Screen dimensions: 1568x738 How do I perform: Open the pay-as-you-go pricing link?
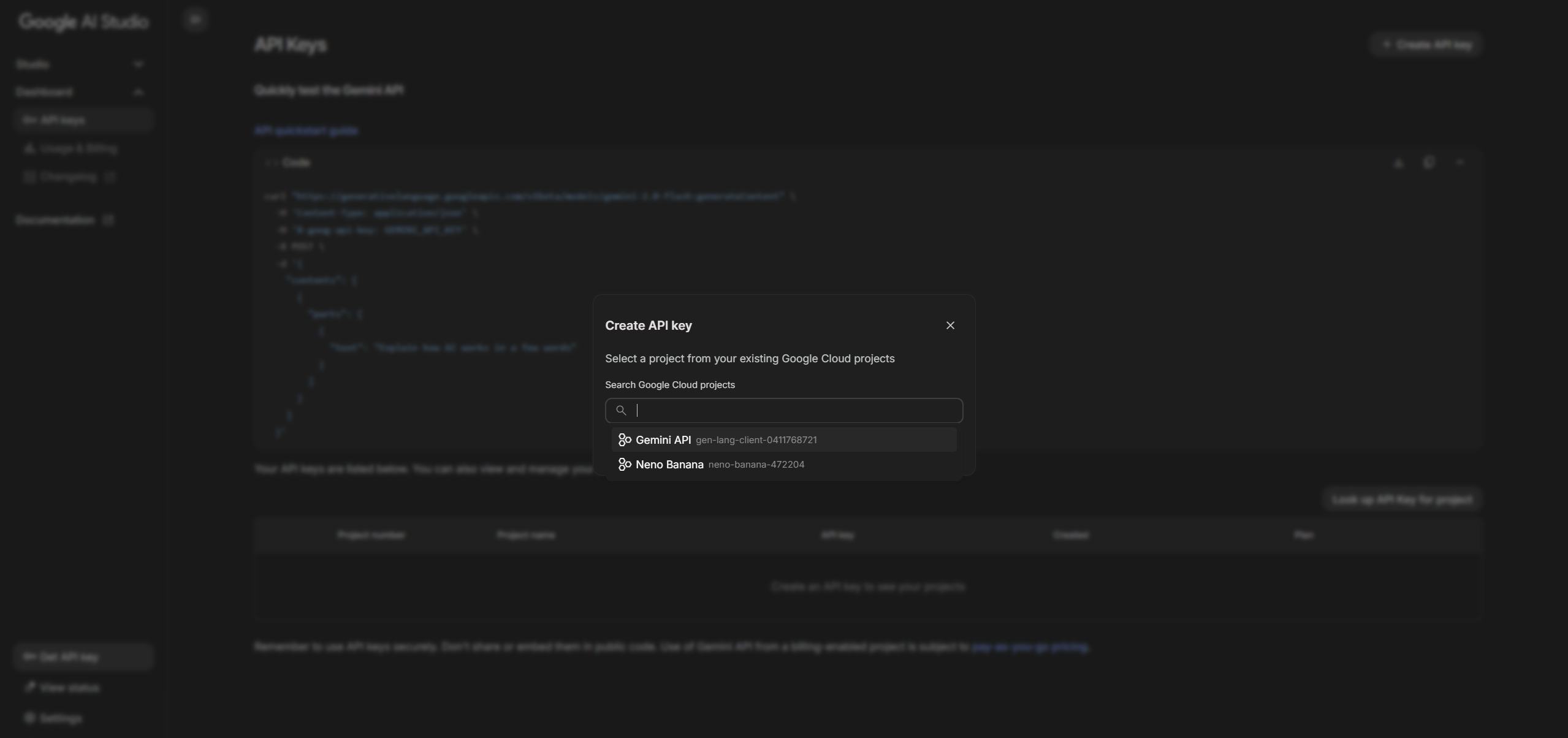click(1029, 647)
